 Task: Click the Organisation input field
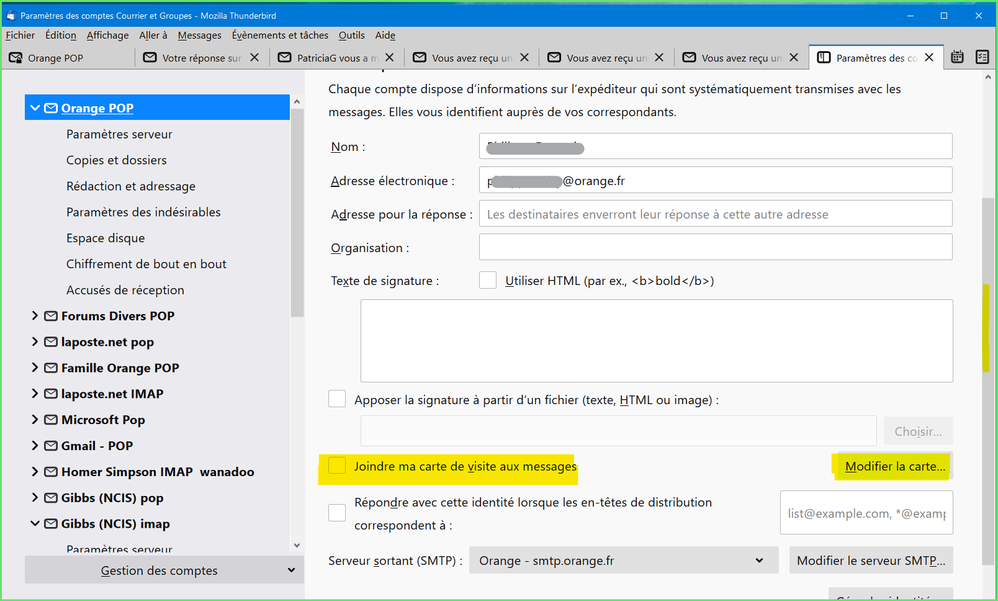pyautogui.click(x=715, y=247)
